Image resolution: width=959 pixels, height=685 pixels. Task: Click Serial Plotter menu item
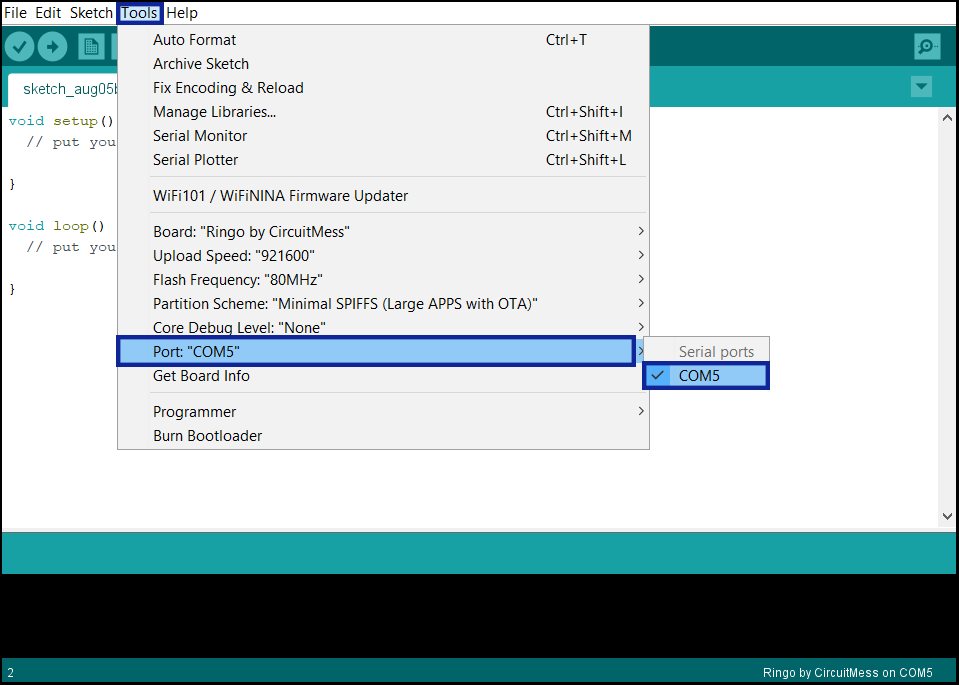[196, 160]
